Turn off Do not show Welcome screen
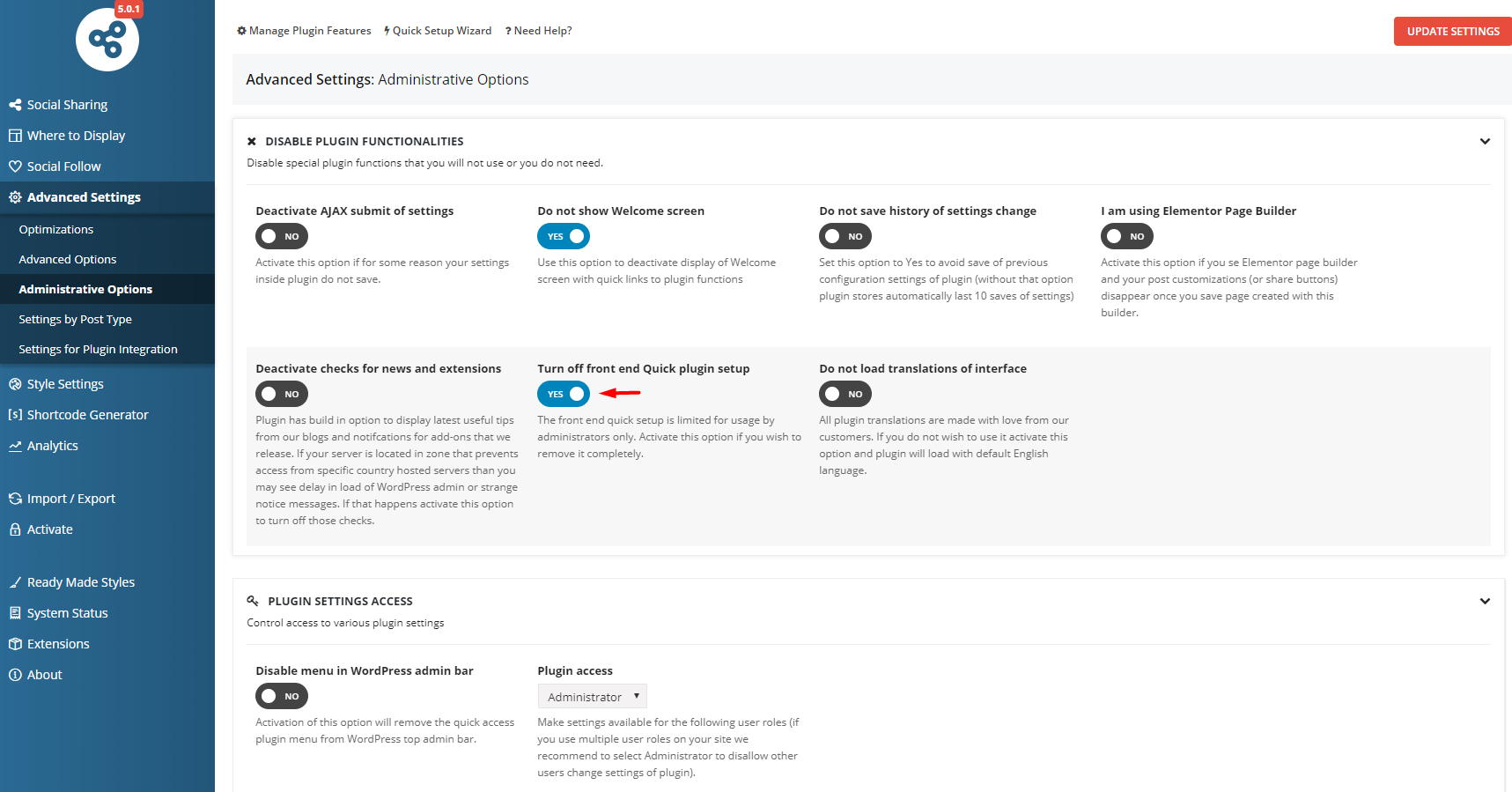The height and width of the screenshot is (792, 1512). [564, 236]
